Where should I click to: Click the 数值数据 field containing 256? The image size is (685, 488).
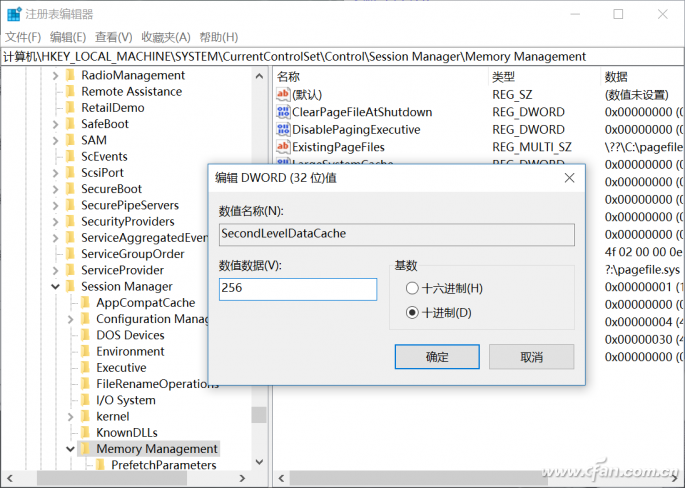point(298,289)
